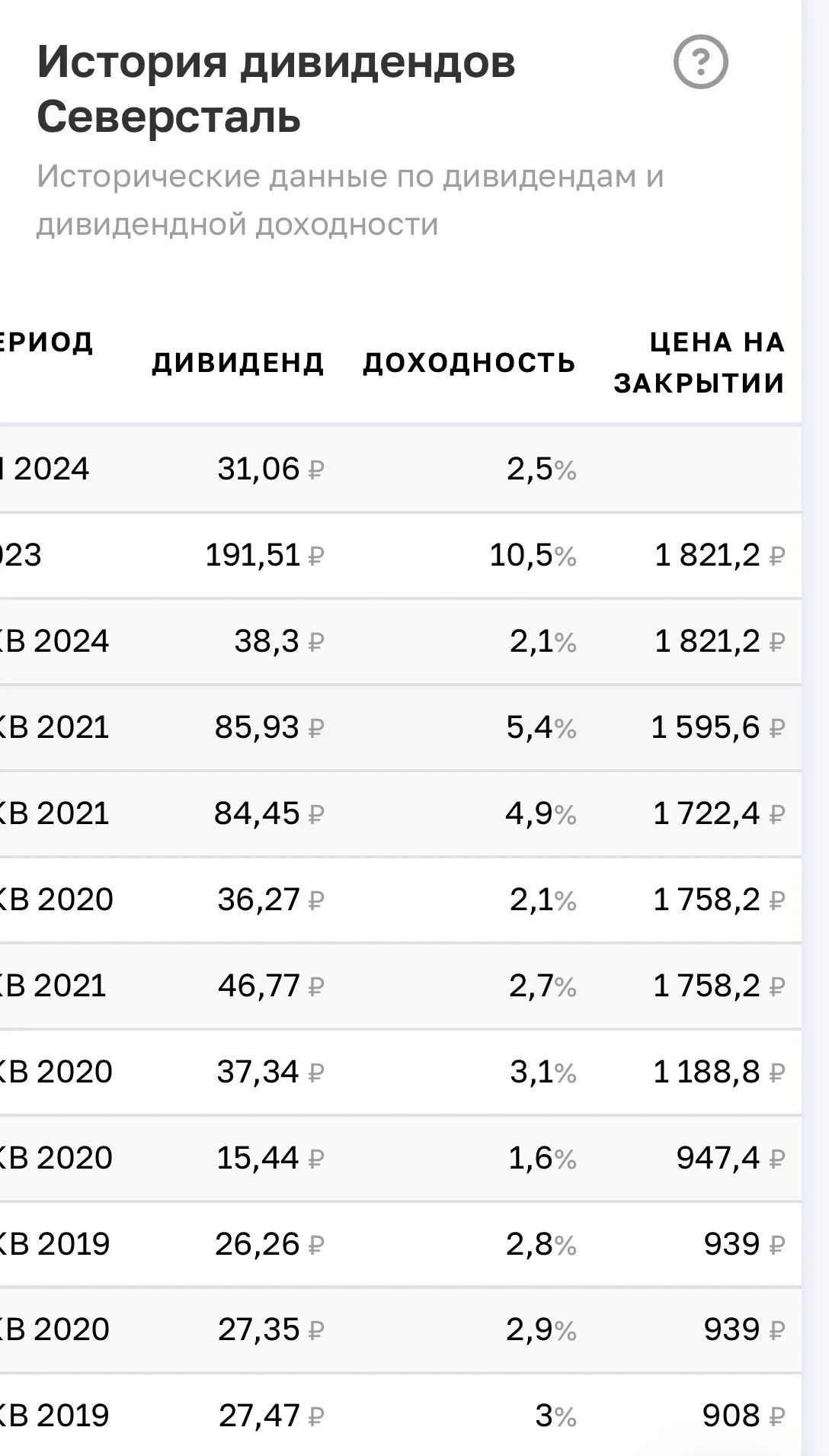
Task: Click the Доходность column header
Action: tap(469, 363)
